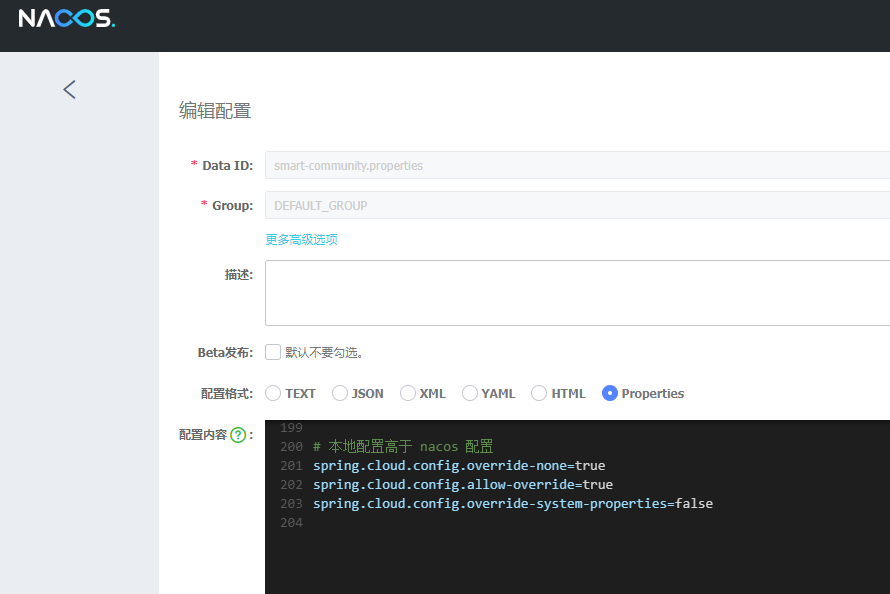
Task: Pick the HTML format radio button
Action: (x=539, y=393)
